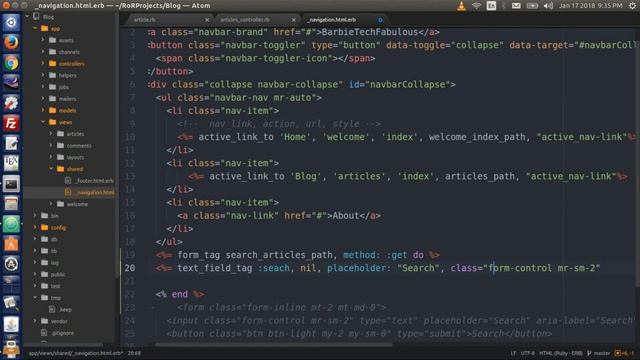Change grammar HTML (Ruby - ERB)

(561, 353)
